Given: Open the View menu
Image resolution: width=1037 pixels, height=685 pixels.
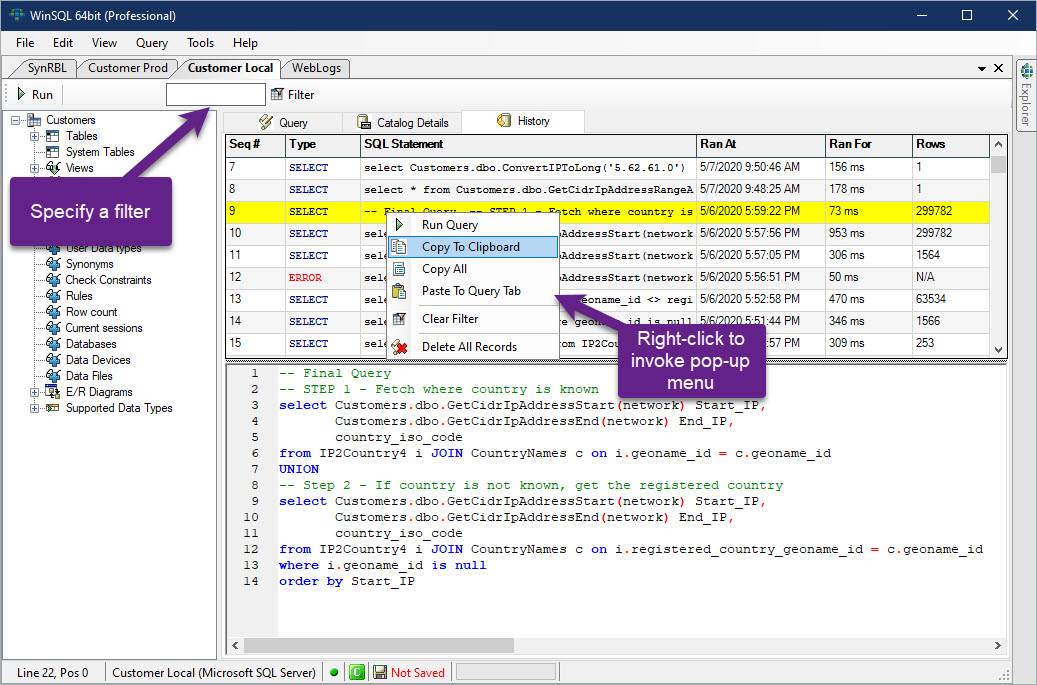Looking at the screenshot, I should [104, 43].
